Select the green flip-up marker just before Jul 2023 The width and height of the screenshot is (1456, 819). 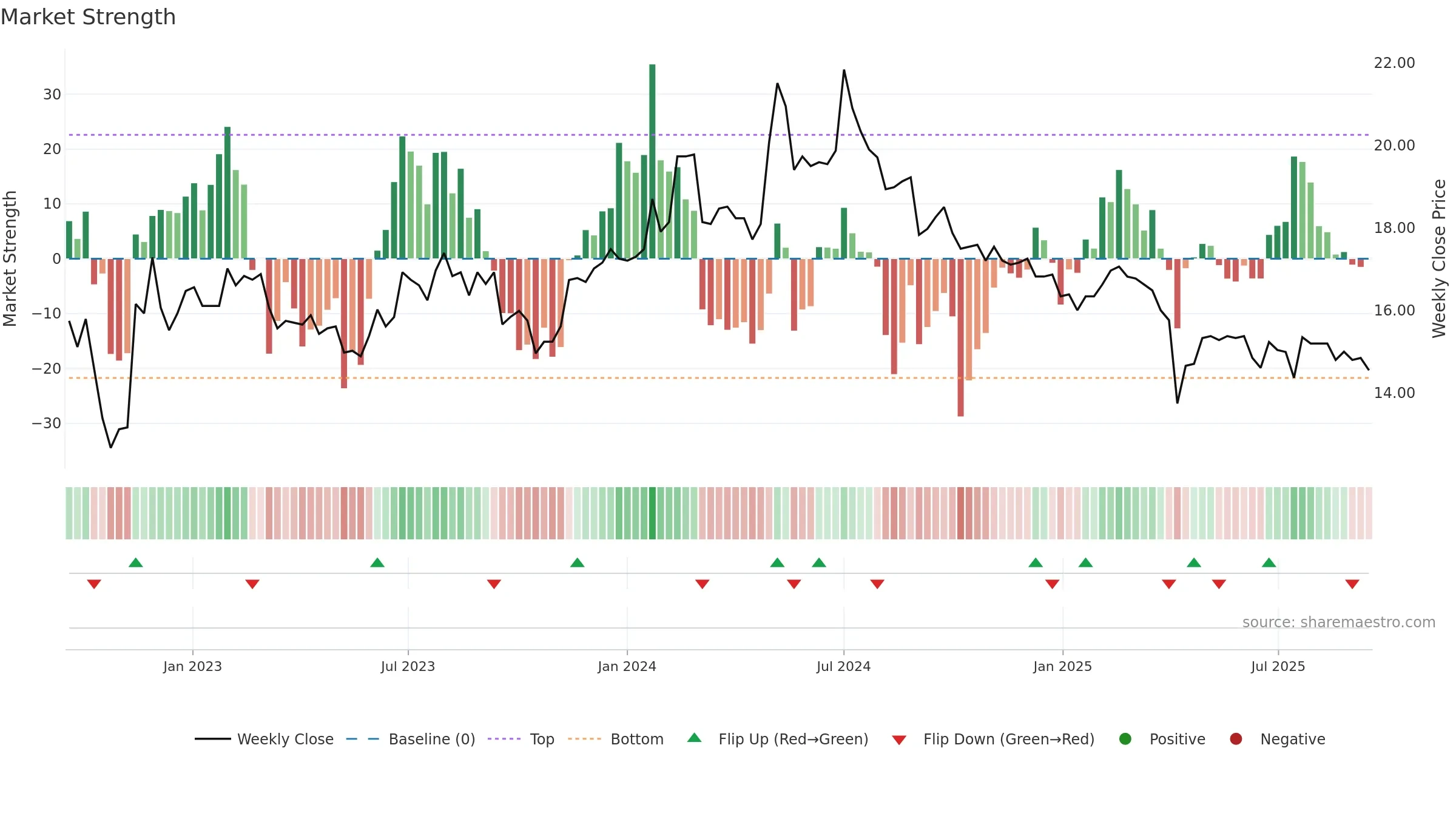[377, 562]
